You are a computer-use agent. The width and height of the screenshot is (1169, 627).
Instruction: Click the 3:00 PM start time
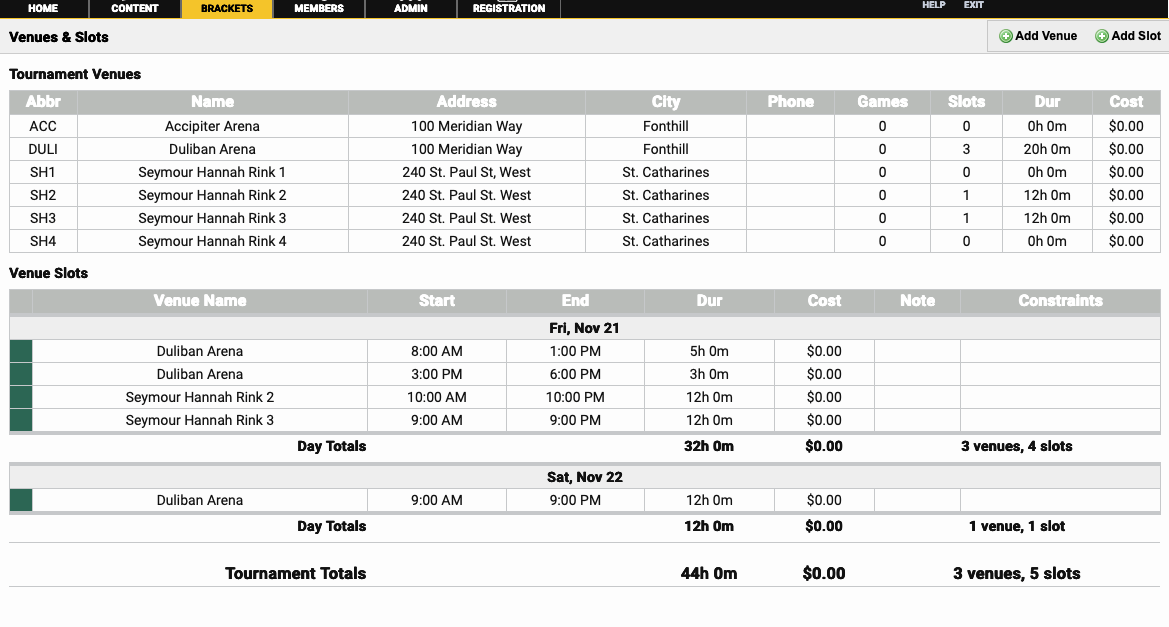(x=437, y=374)
